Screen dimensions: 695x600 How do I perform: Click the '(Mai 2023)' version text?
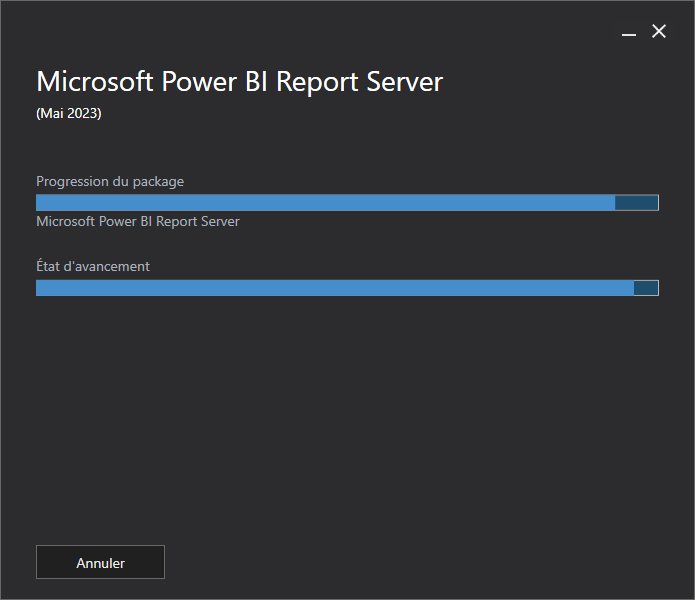pos(69,113)
